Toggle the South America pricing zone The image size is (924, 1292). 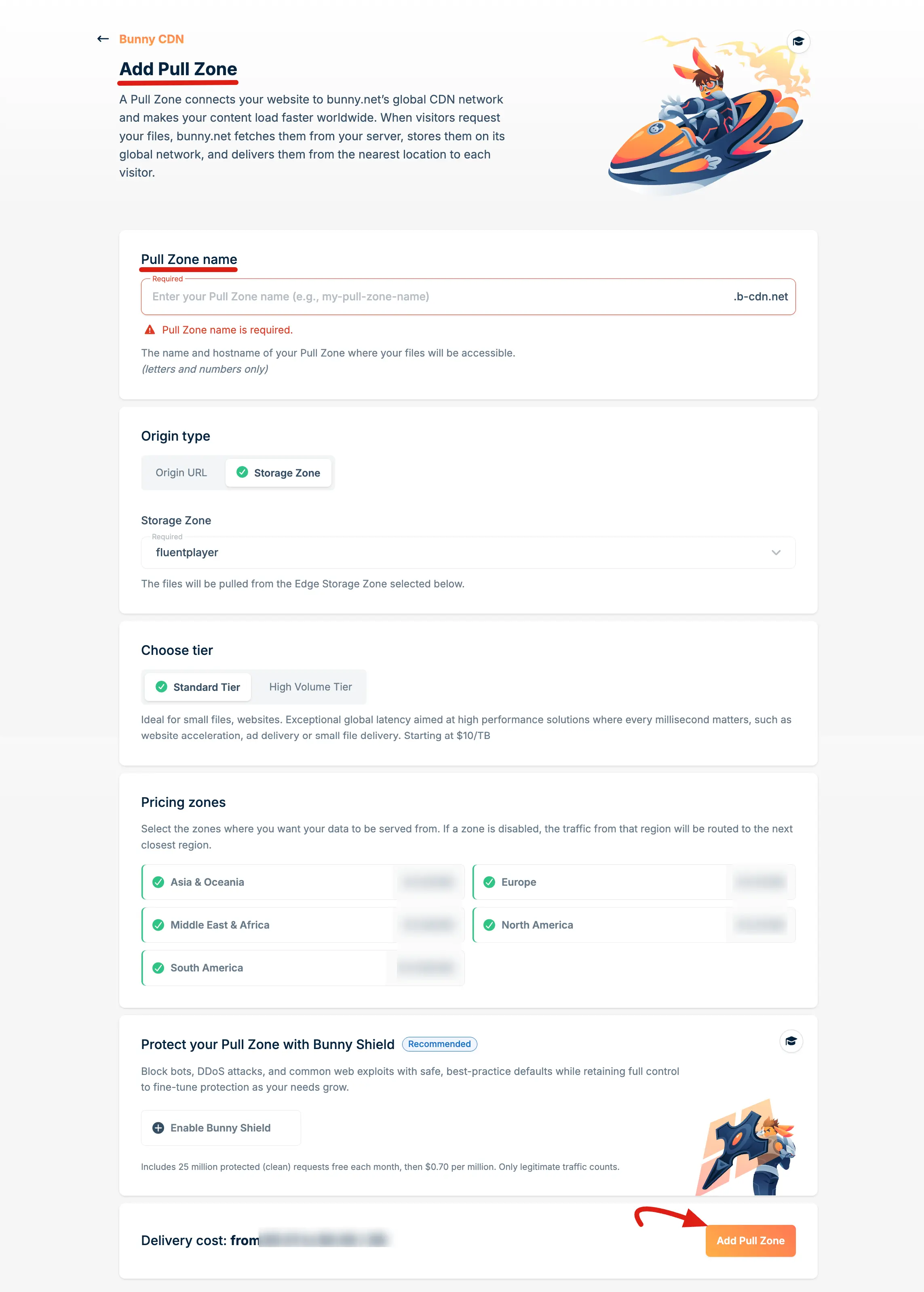point(303,968)
